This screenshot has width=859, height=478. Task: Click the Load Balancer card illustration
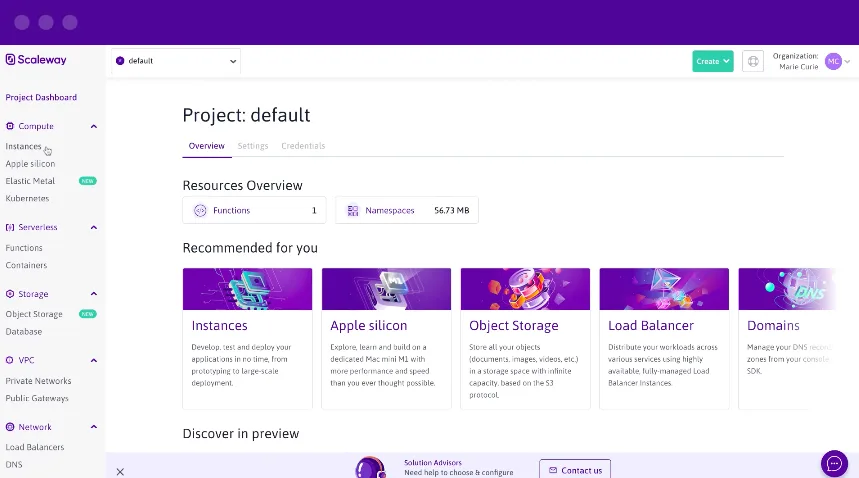[664, 289]
